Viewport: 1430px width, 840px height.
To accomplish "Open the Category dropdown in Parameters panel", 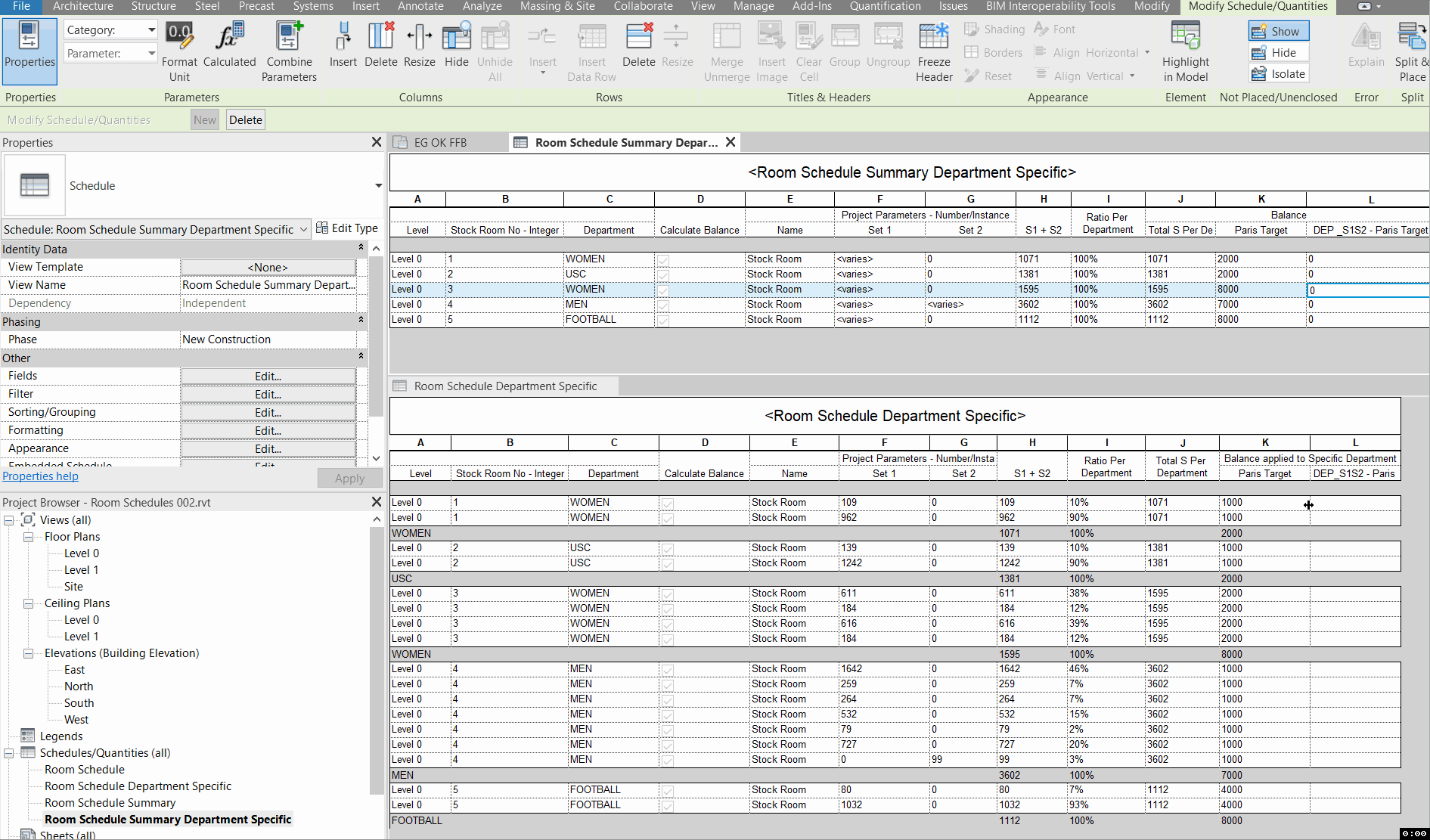I will pyautogui.click(x=152, y=29).
